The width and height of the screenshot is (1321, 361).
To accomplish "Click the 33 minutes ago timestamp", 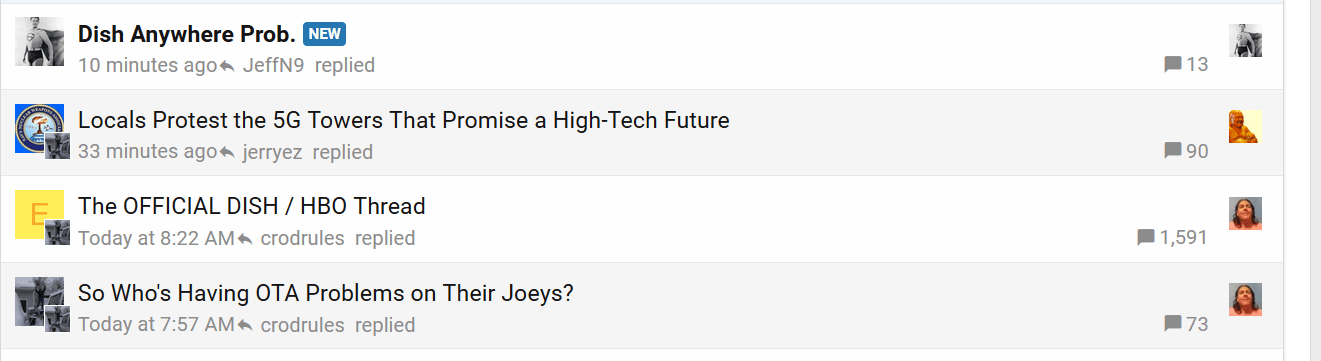I will [x=147, y=152].
